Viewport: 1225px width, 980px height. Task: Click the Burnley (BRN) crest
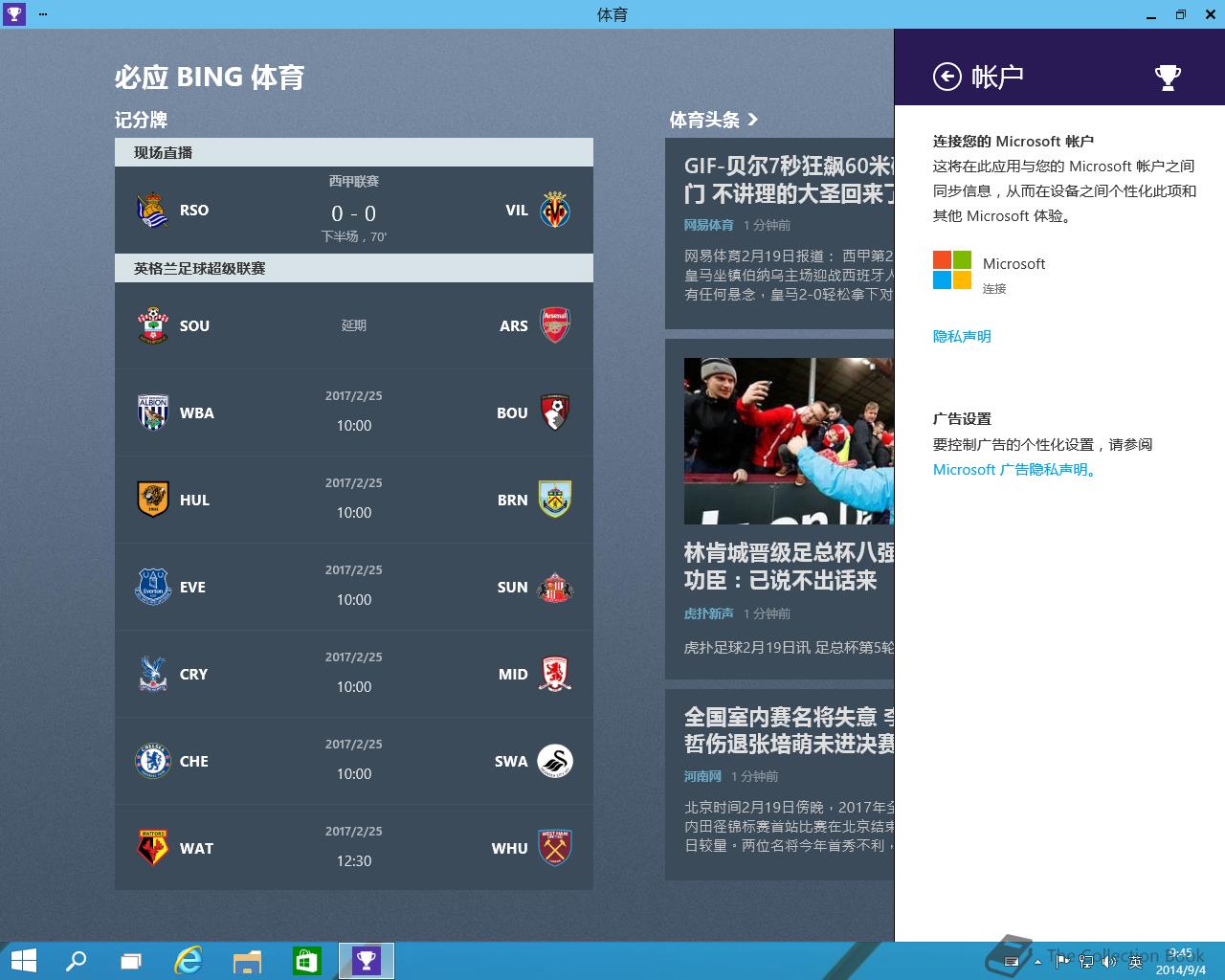[555, 500]
